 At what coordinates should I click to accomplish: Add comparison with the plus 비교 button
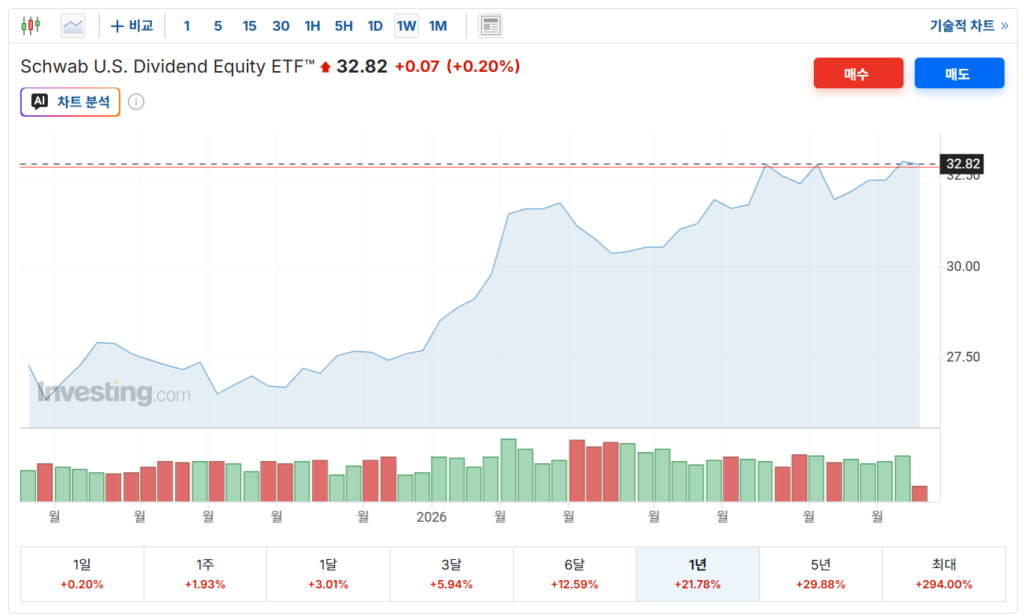point(132,26)
